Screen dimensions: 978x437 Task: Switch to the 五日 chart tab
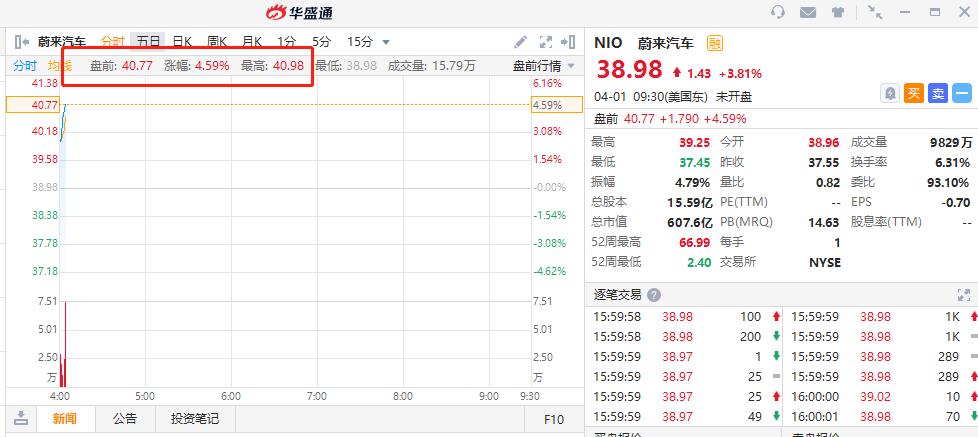(148, 42)
